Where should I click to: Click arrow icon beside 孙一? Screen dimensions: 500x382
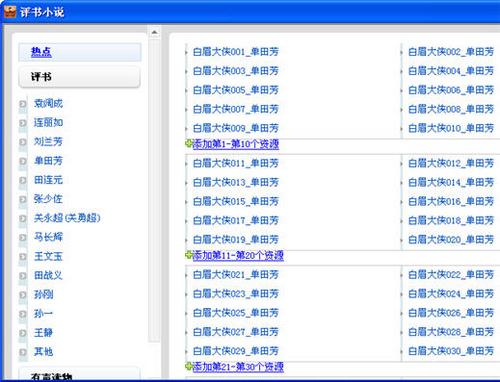[x=23, y=314]
